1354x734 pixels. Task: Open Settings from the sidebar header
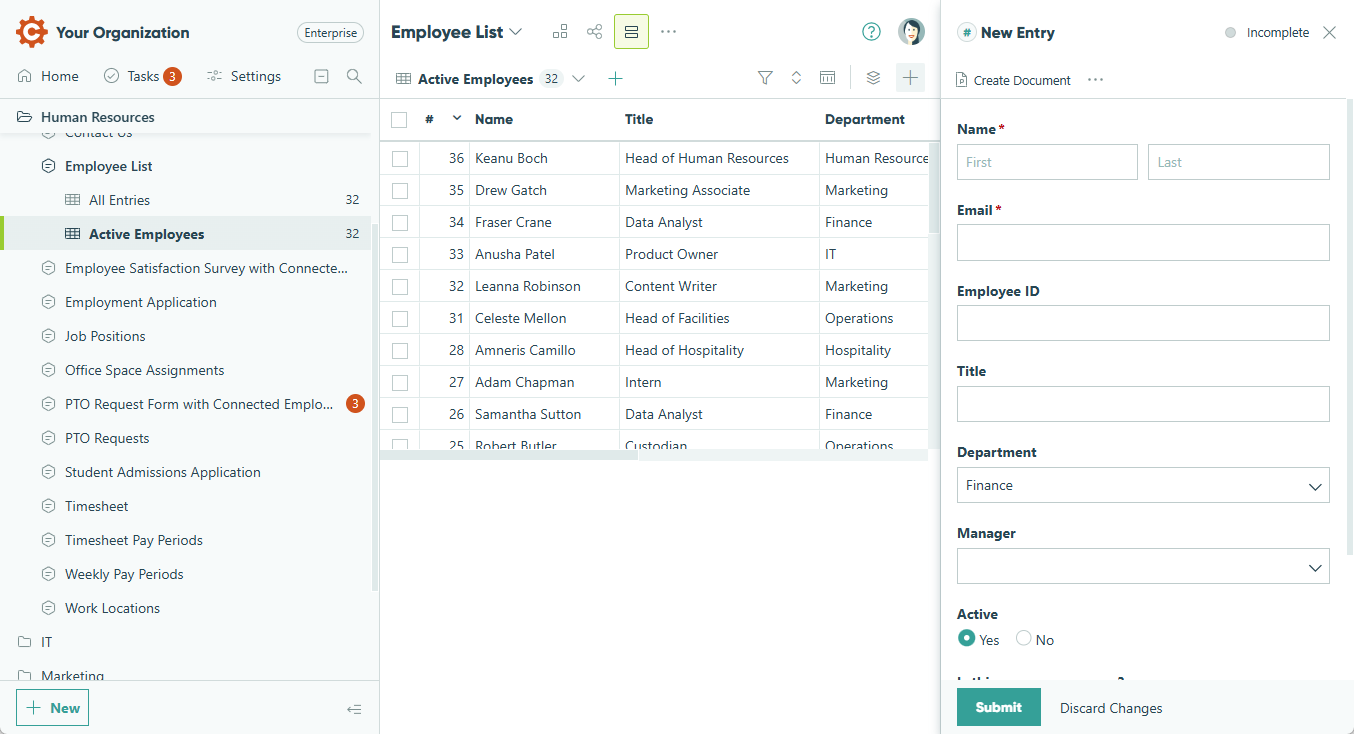(244, 76)
